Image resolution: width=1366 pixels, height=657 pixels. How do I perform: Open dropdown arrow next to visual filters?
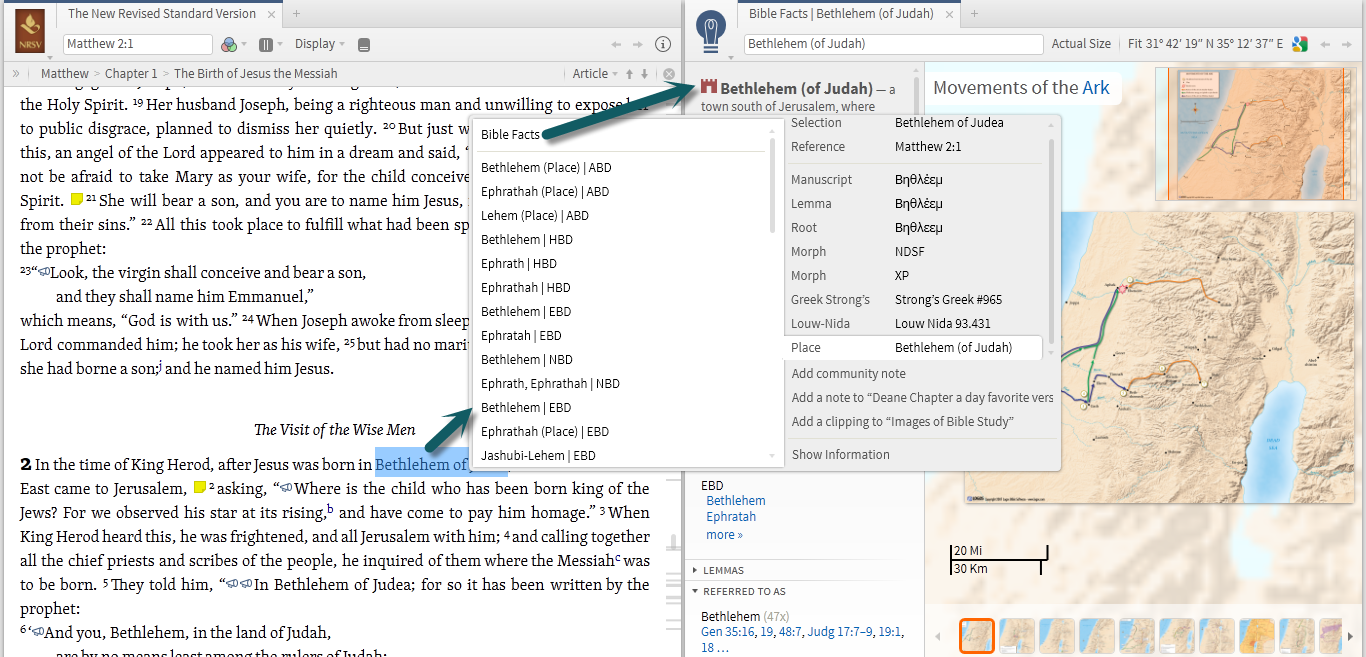click(244, 44)
